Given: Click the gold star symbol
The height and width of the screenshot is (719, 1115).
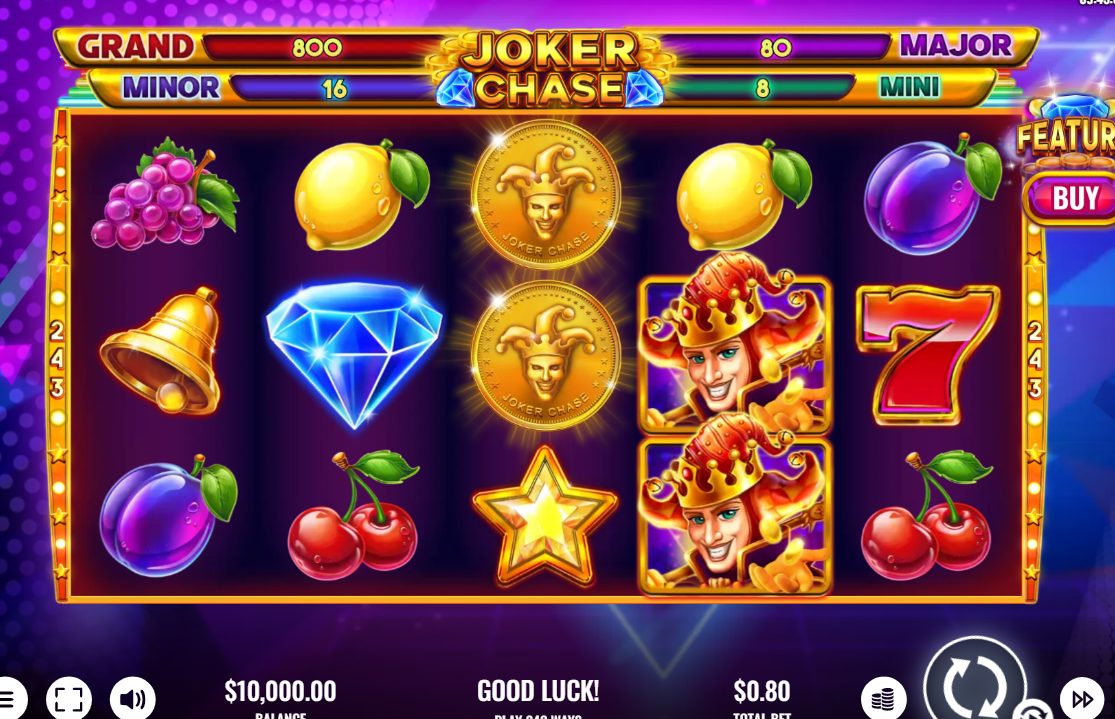Looking at the screenshot, I should point(545,516).
